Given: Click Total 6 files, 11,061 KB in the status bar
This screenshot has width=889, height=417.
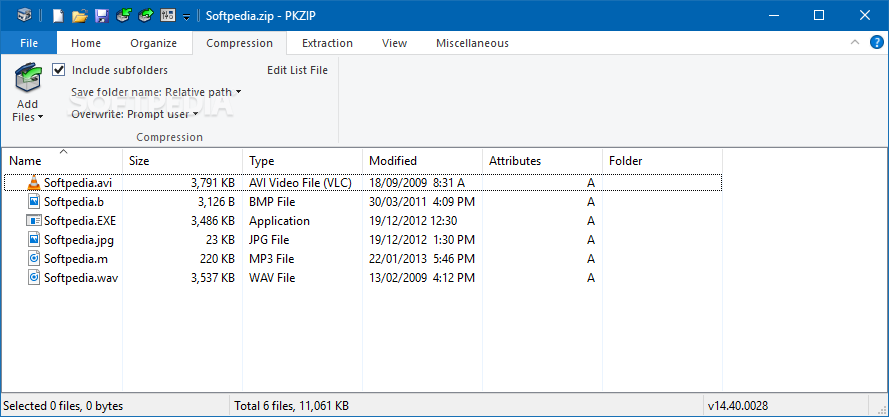Looking at the screenshot, I should click(x=291, y=406).
